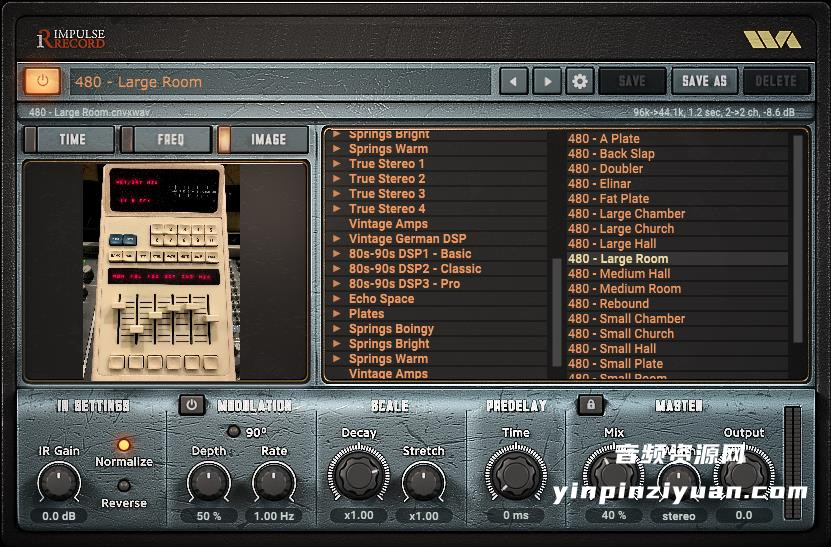The width and height of the screenshot is (831, 547).
Task: Toggle the Modulation power button
Action: tap(192, 405)
